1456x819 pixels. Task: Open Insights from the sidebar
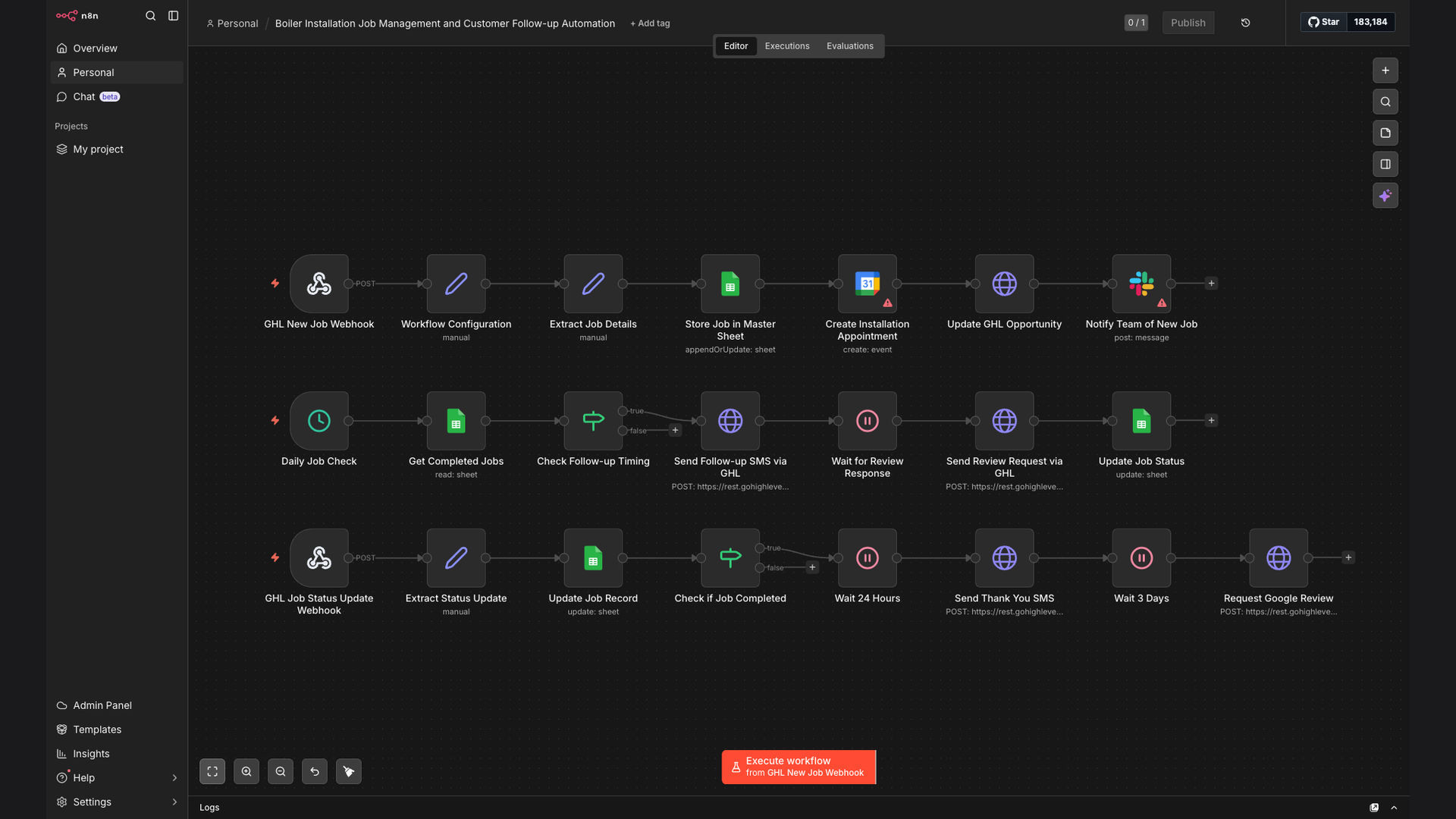coord(117,754)
